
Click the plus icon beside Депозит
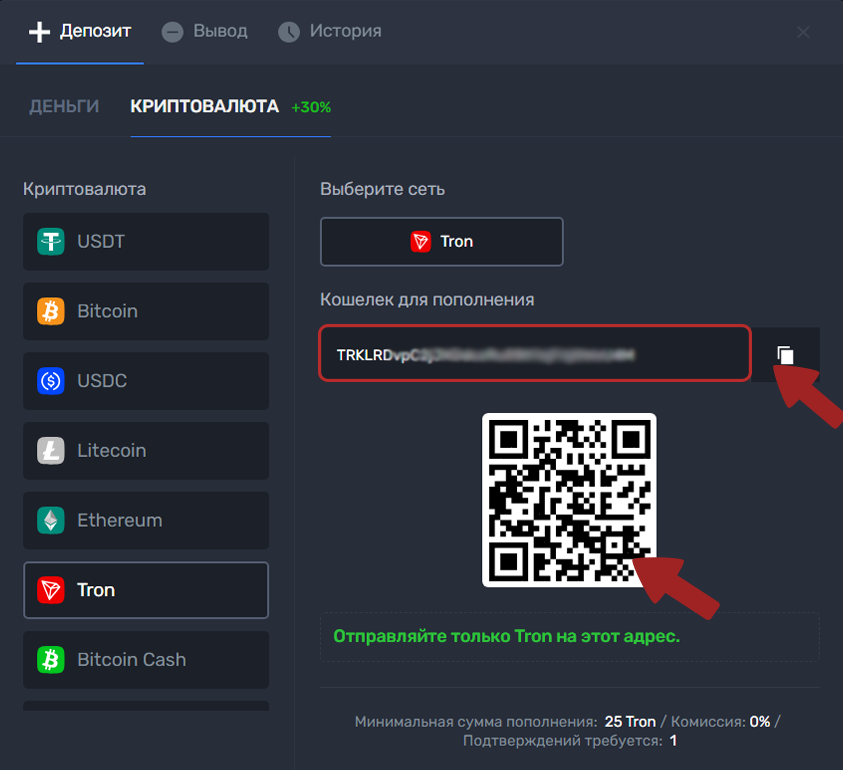39,32
